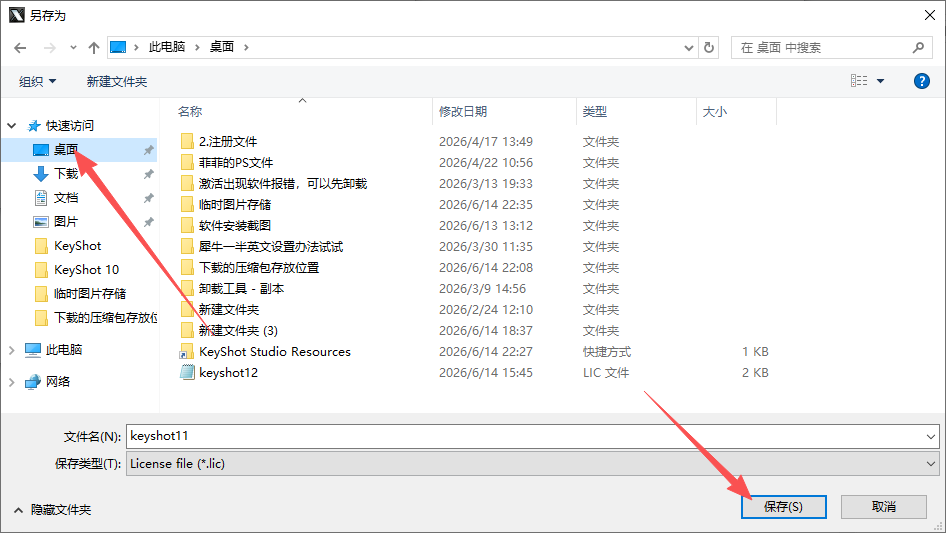Image resolution: width=946 pixels, height=533 pixels.
Task: Open the 保存类型 combo box
Action: pos(533,464)
